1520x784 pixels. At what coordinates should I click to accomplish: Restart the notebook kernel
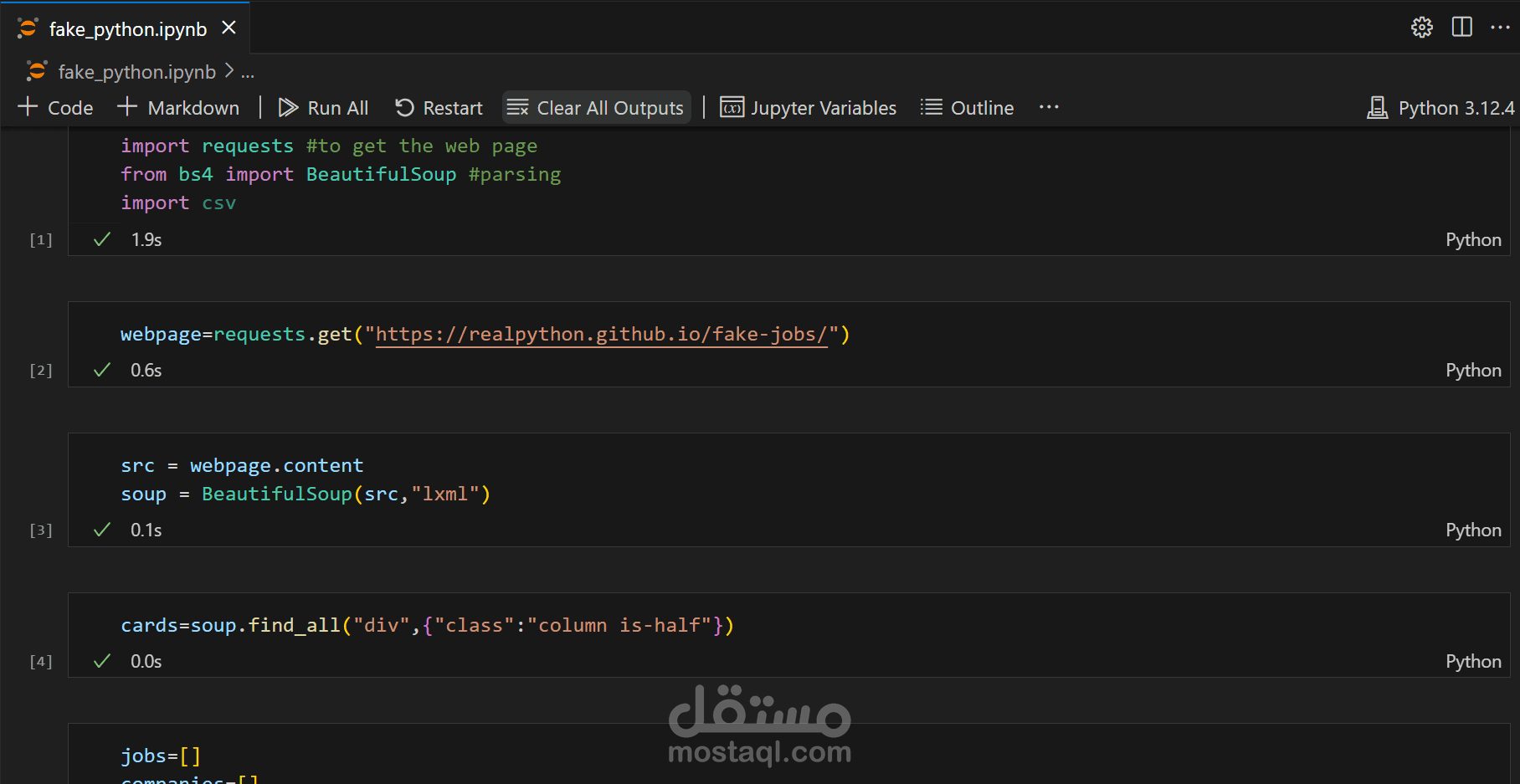[439, 108]
